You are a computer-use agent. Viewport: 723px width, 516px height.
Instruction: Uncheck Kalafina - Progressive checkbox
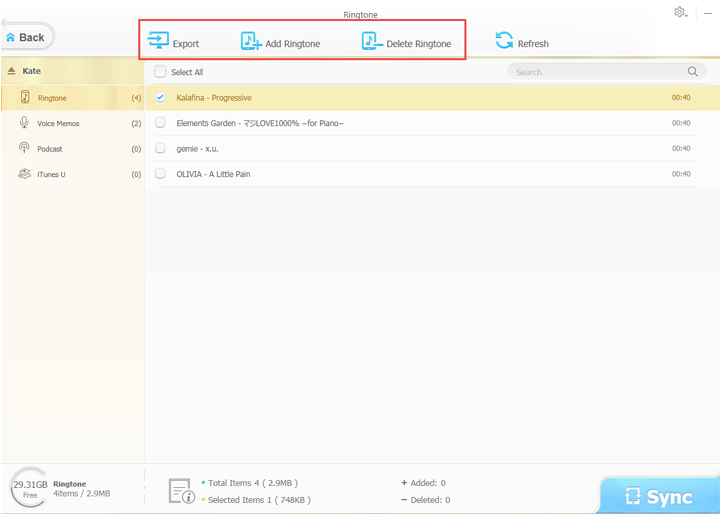pyautogui.click(x=160, y=97)
